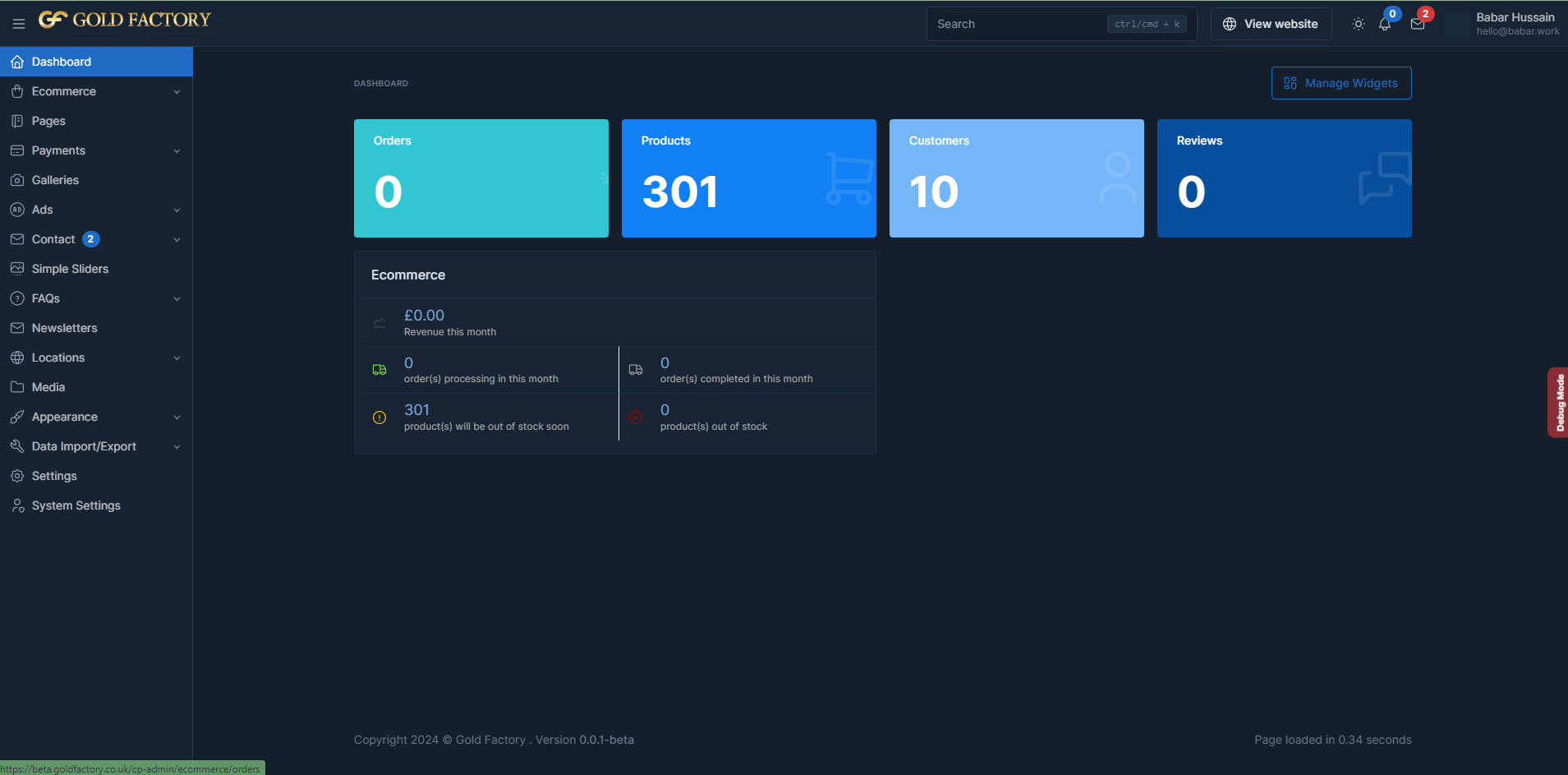Click the Media folder icon in sidebar
The width and height of the screenshot is (1568, 775).
click(17, 387)
